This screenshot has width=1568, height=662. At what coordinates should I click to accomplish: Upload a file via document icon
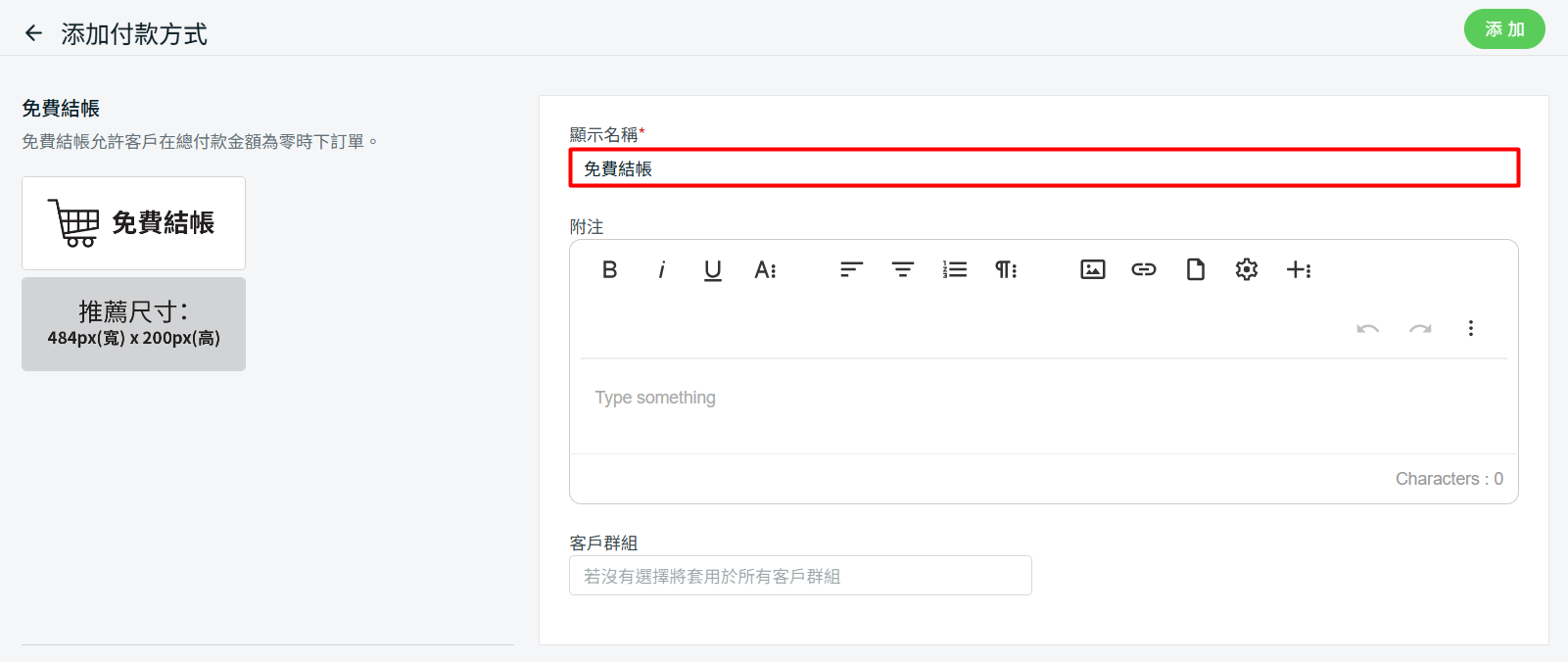(1195, 269)
